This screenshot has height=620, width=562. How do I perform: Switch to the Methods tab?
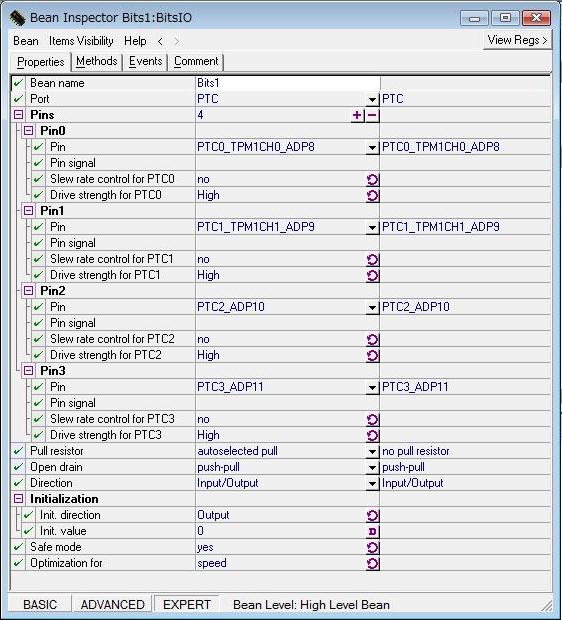(97, 61)
